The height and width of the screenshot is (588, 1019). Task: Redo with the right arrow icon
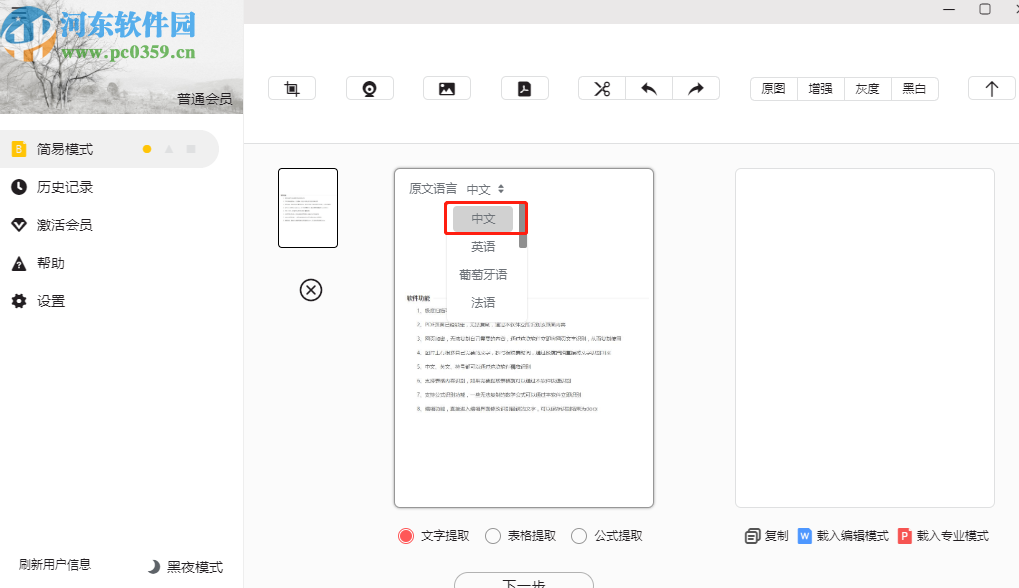click(695, 88)
